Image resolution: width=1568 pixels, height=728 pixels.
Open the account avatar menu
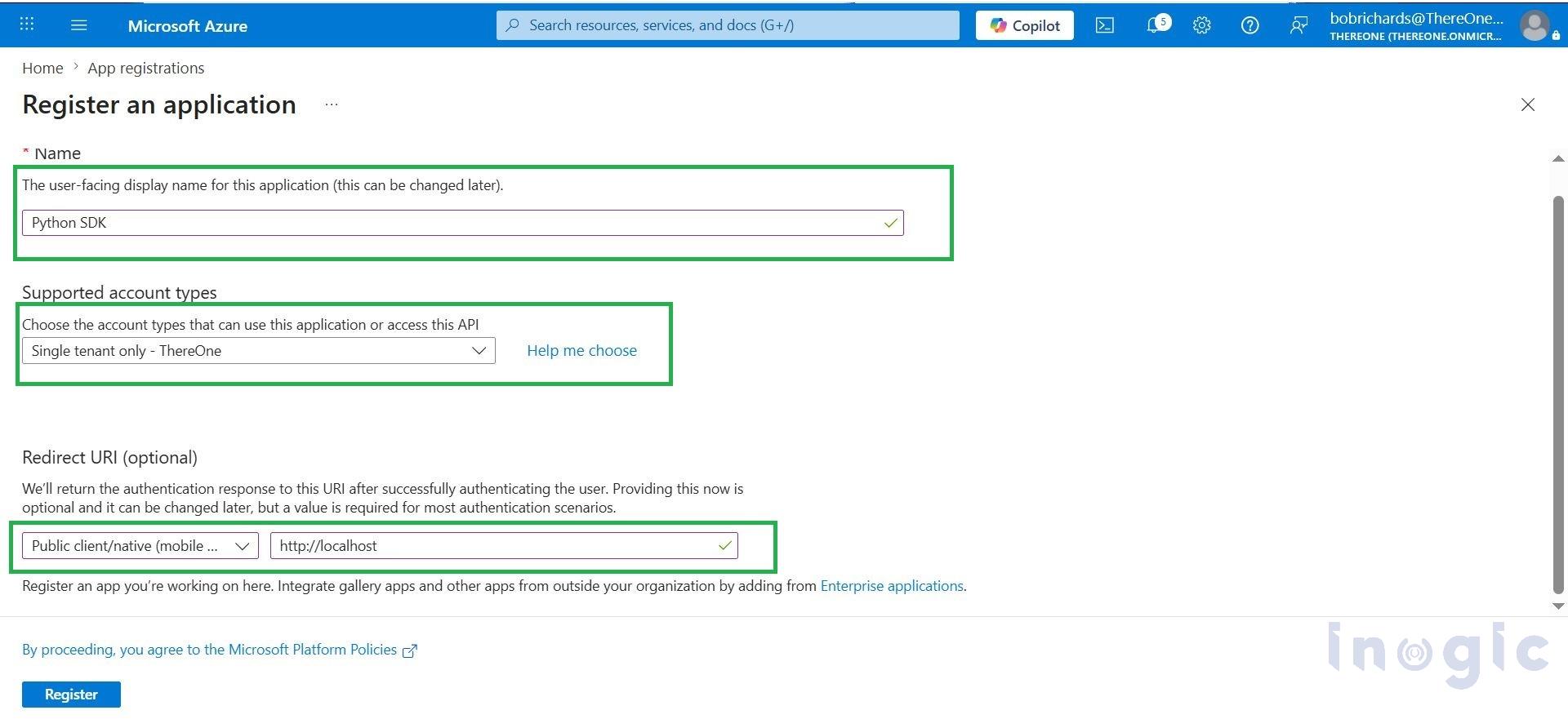1535,25
